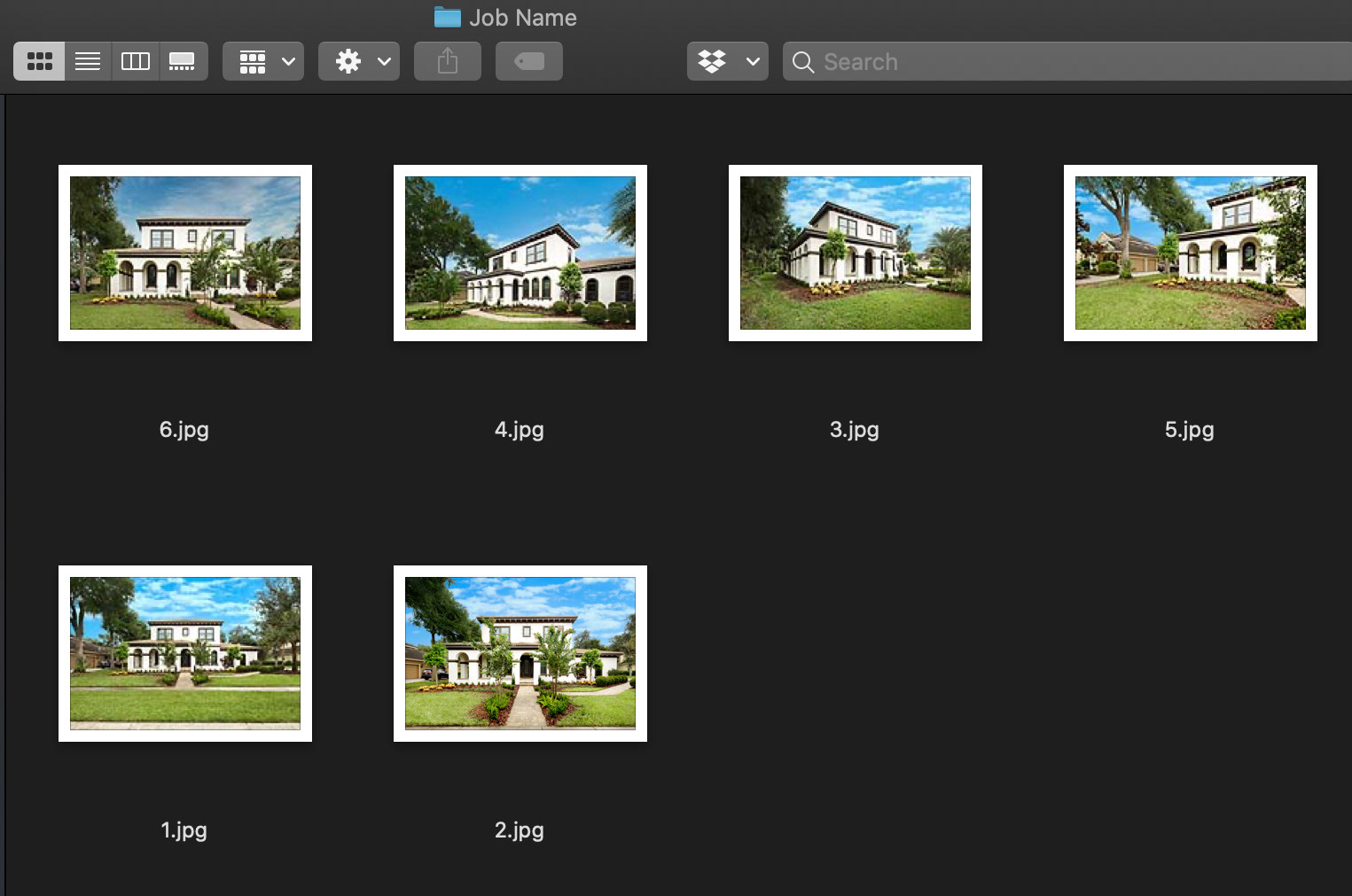Select the 5.jpg thumbnail
1352x896 pixels.
click(x=1191, y=253)
